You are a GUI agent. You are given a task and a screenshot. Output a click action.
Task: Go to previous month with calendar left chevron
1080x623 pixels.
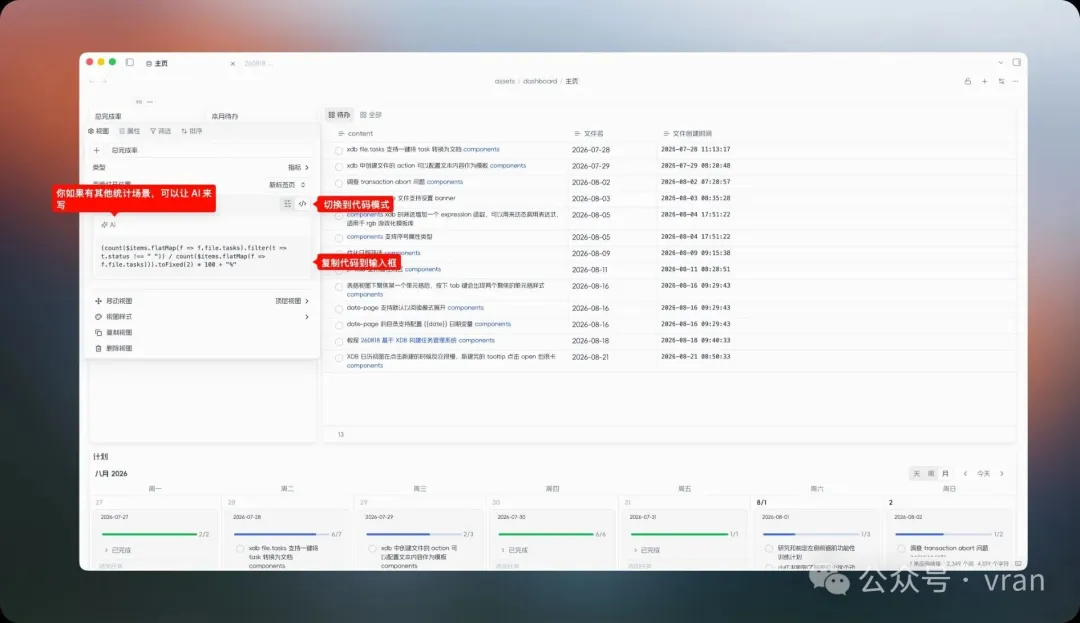coord(965,474)
